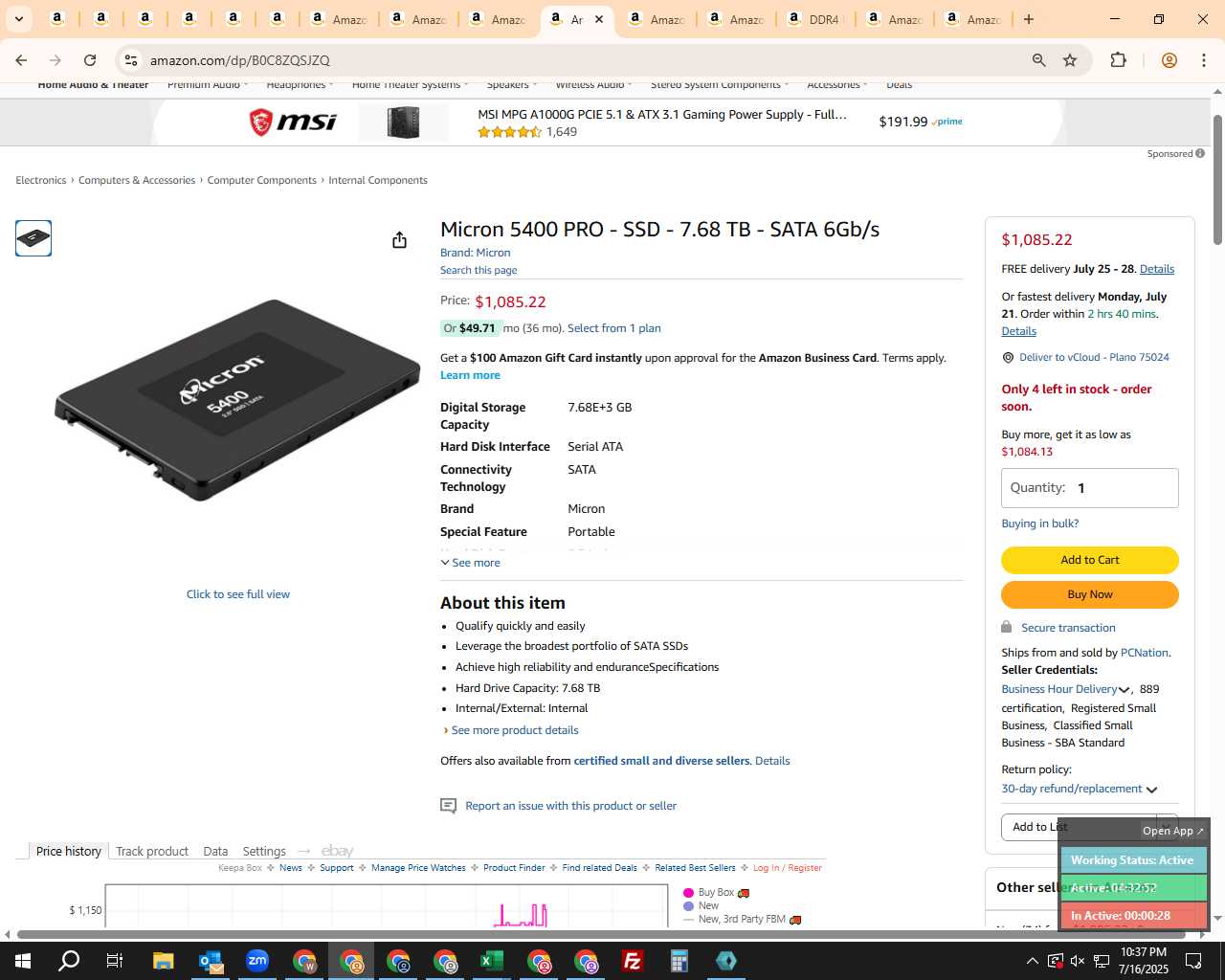Open the Buying in bulk? link
Screen dimensions: 1225x980
pos(1039,523)
